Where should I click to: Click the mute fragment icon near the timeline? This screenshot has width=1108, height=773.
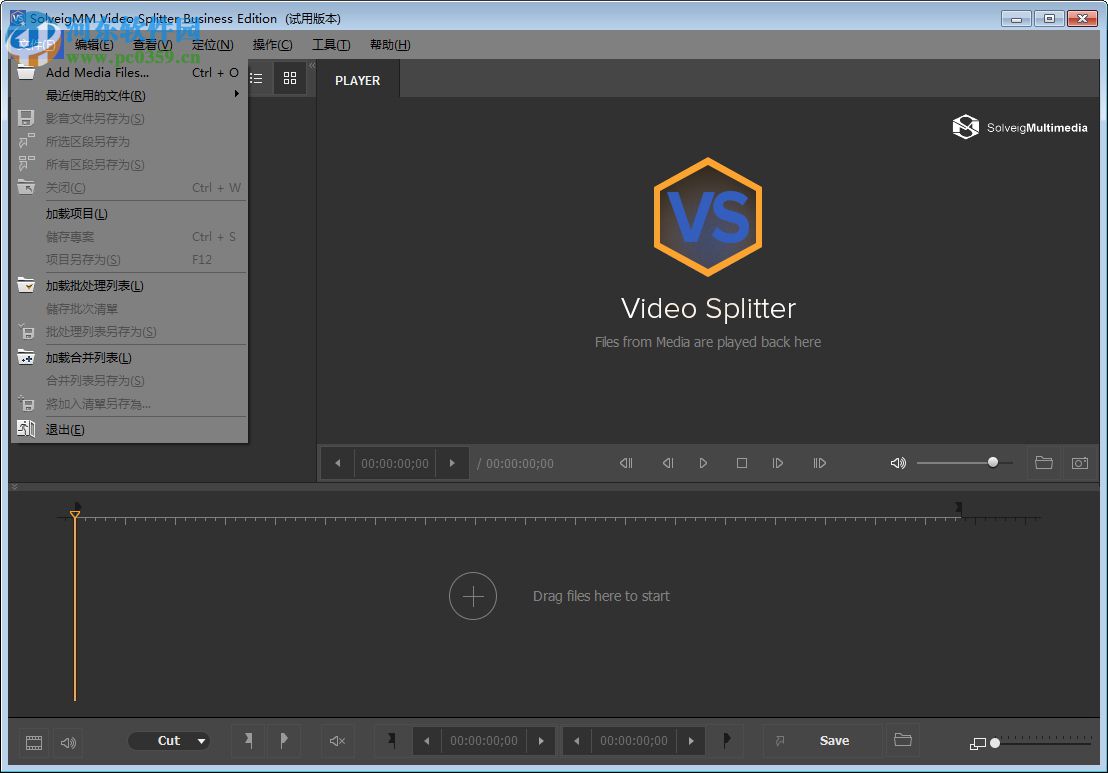(x=337, y=740)
